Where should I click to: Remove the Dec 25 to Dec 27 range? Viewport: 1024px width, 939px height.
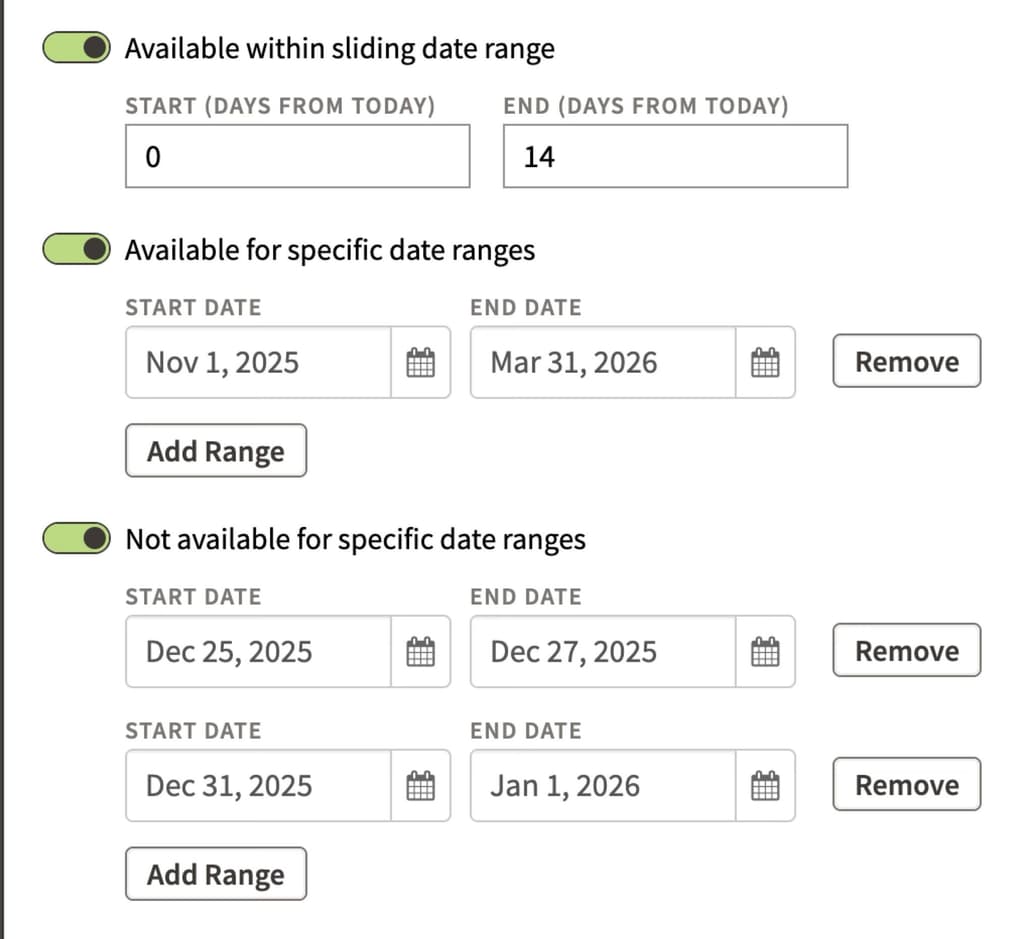tap(905, 650)
